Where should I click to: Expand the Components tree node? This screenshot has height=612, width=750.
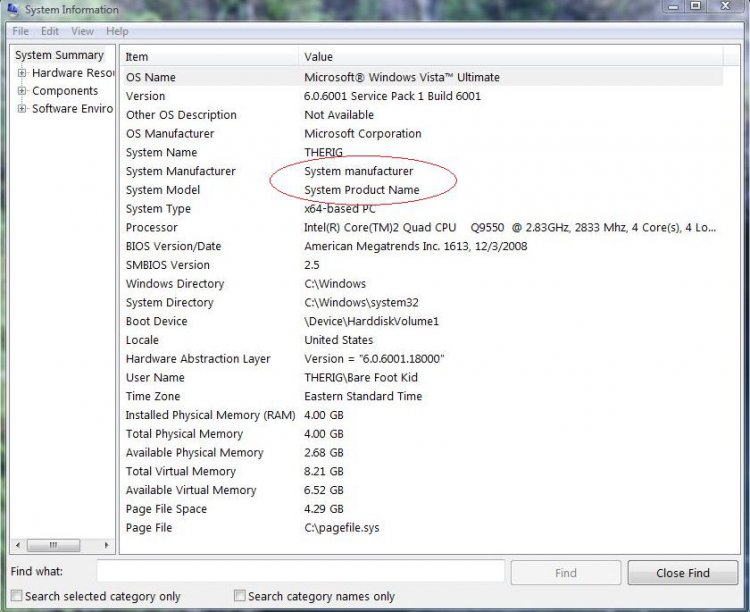(22, 91)
